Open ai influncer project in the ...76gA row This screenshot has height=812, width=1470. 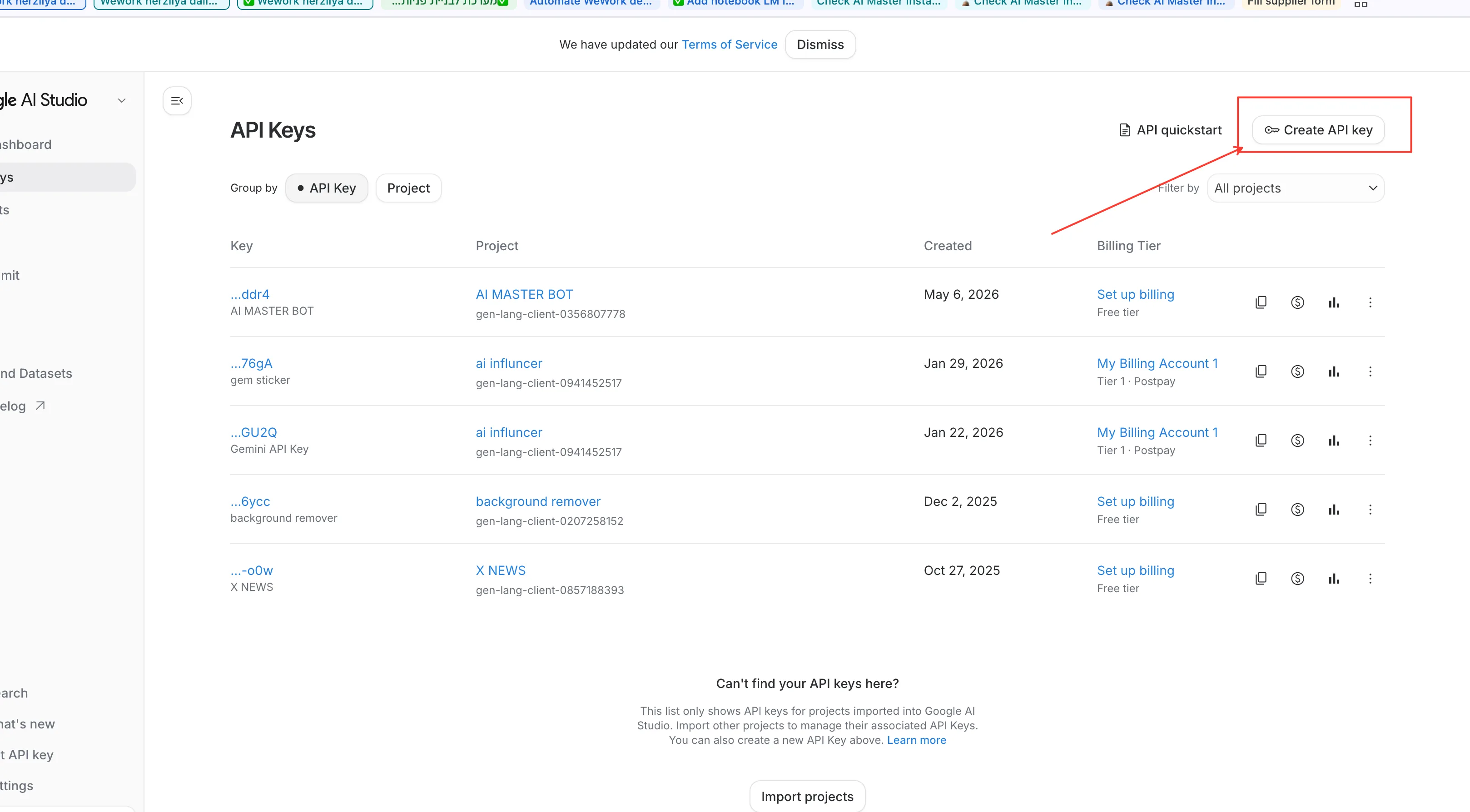[509, 363]
